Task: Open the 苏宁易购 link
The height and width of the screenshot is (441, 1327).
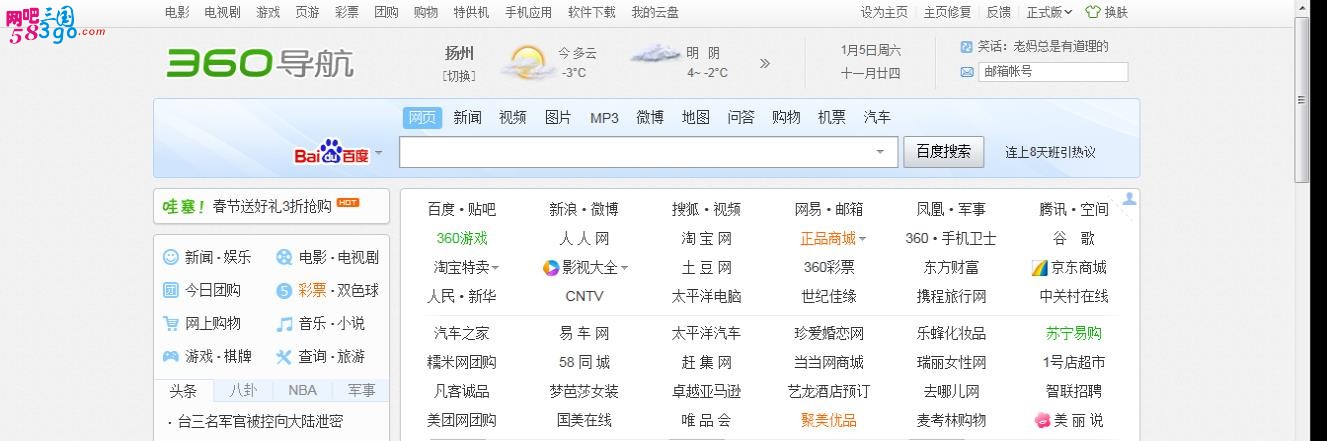Action: click(1073, 333)
